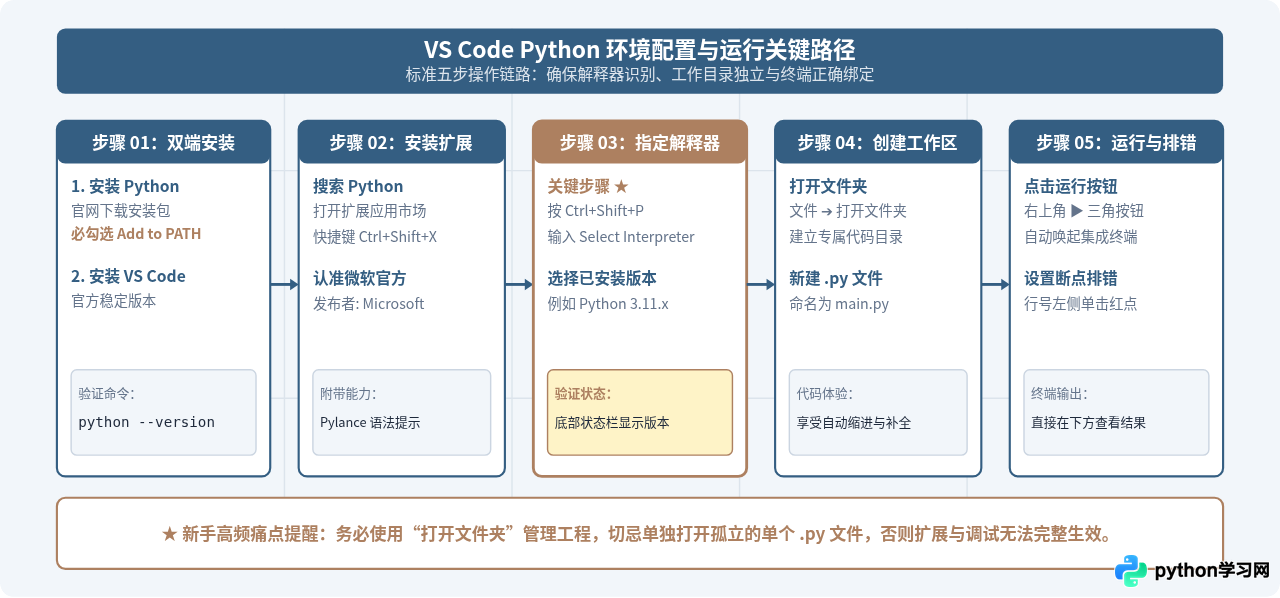Click the text '行号左侧单击红点'
The image size is (1280, 598).
pyautogui.click(x=1081, y=304)
